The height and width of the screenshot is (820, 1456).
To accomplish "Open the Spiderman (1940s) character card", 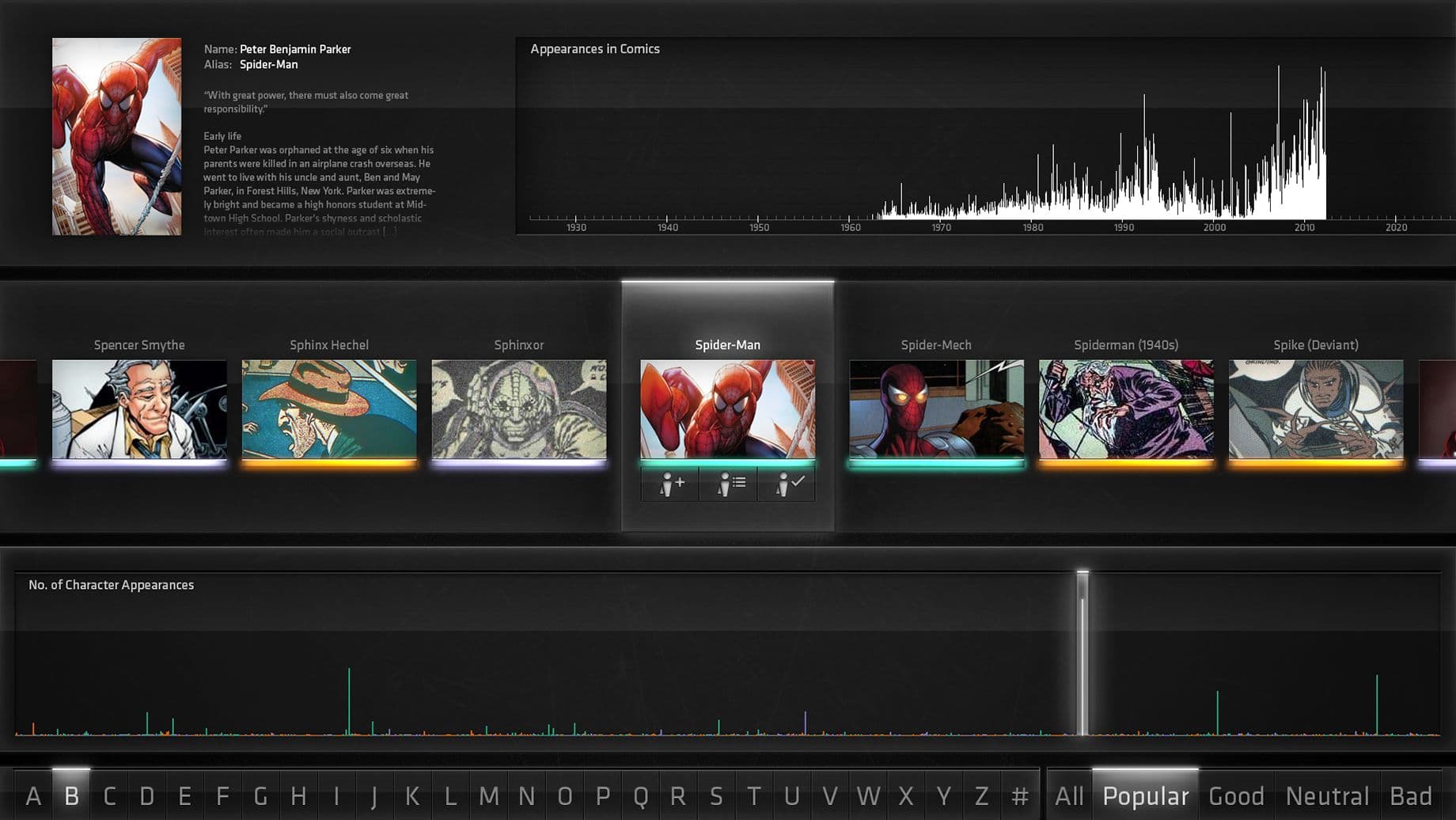I will tap(1125, 409).
